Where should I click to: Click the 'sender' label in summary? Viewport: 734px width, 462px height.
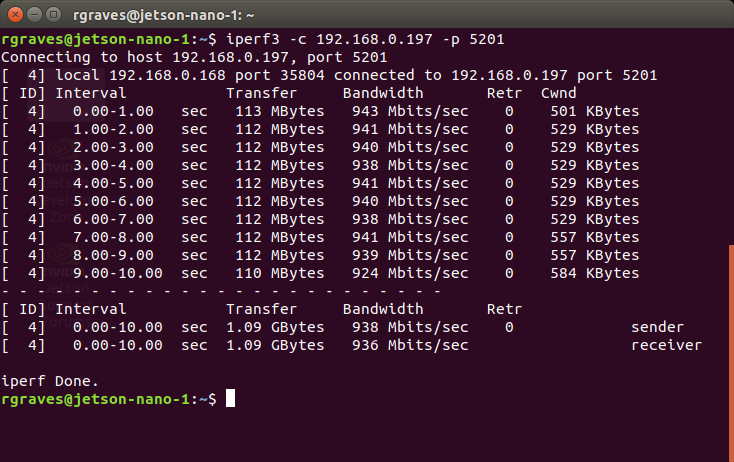pyautogui.click(x=657, y=327)
